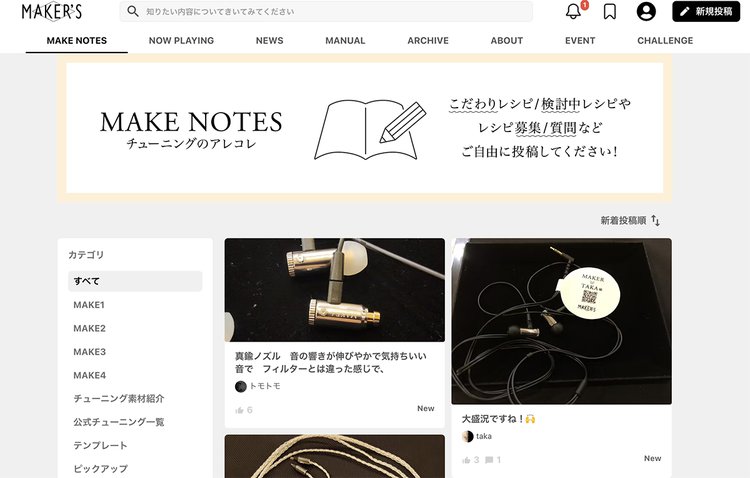The height and width of the screenshot is (478, 750).
Task: Open the MAKE NOTES banner image
Action: [x=364, y=128]
